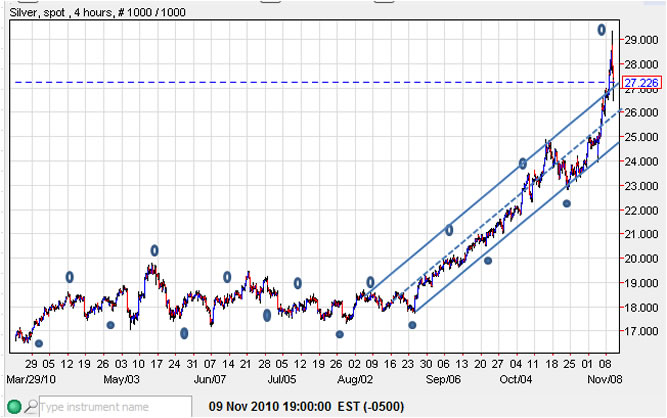The height and width of the screenshot is (418, 667).
Task: Select the high marker above April 12
Action: pos(70,276)
